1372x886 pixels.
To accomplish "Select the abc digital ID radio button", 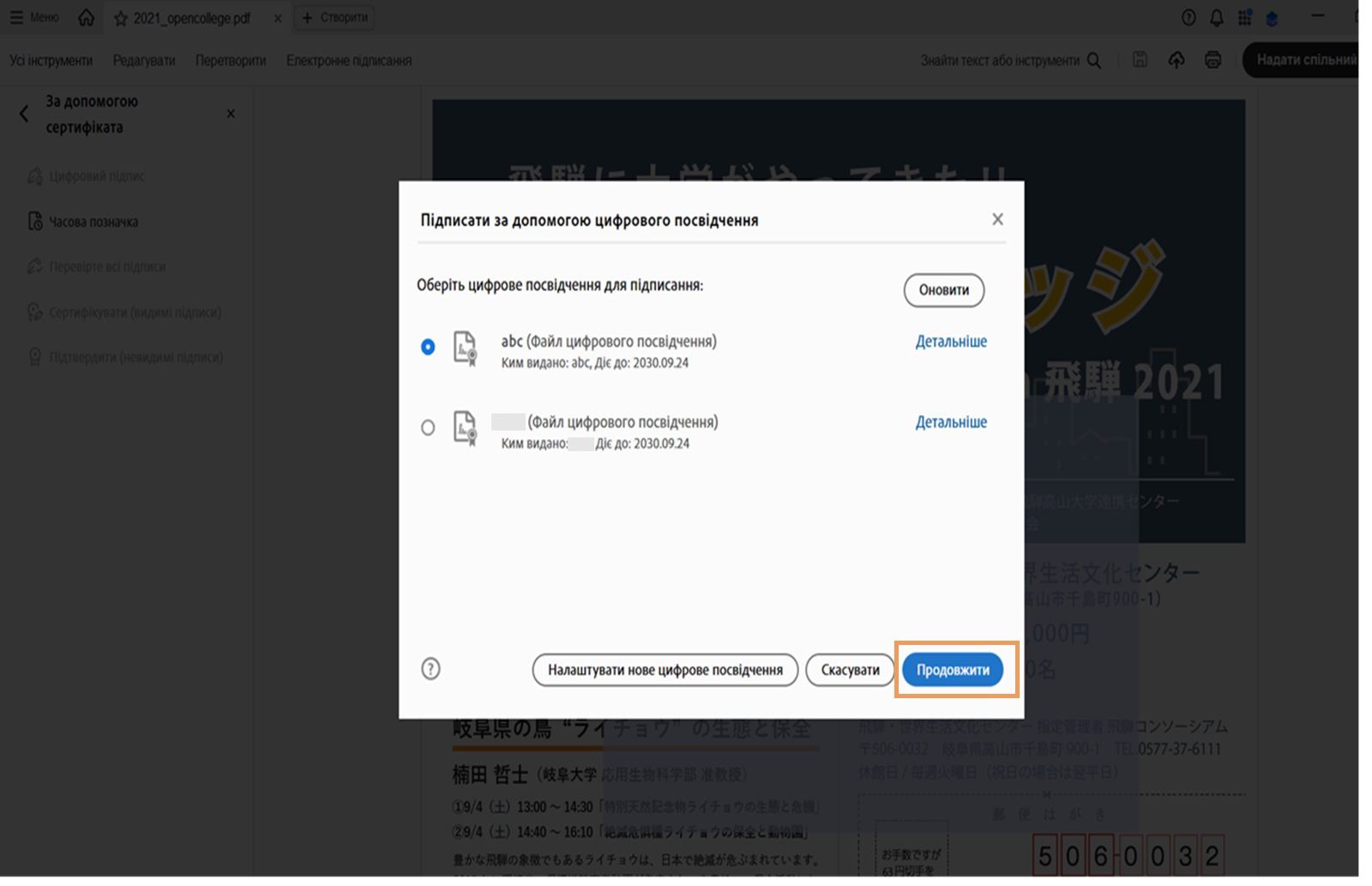I will (x=428, y=347).
